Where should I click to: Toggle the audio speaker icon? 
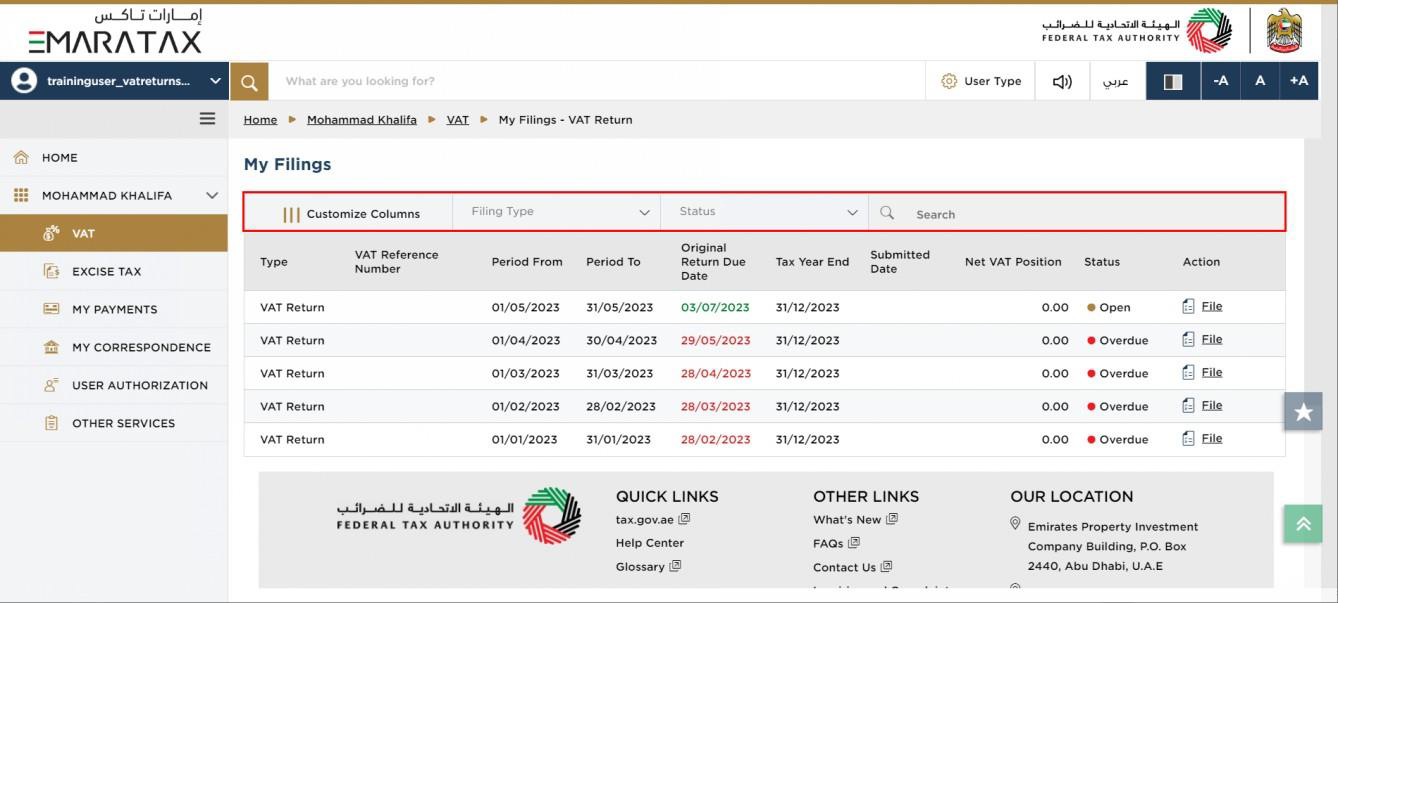coord(1062,81)
